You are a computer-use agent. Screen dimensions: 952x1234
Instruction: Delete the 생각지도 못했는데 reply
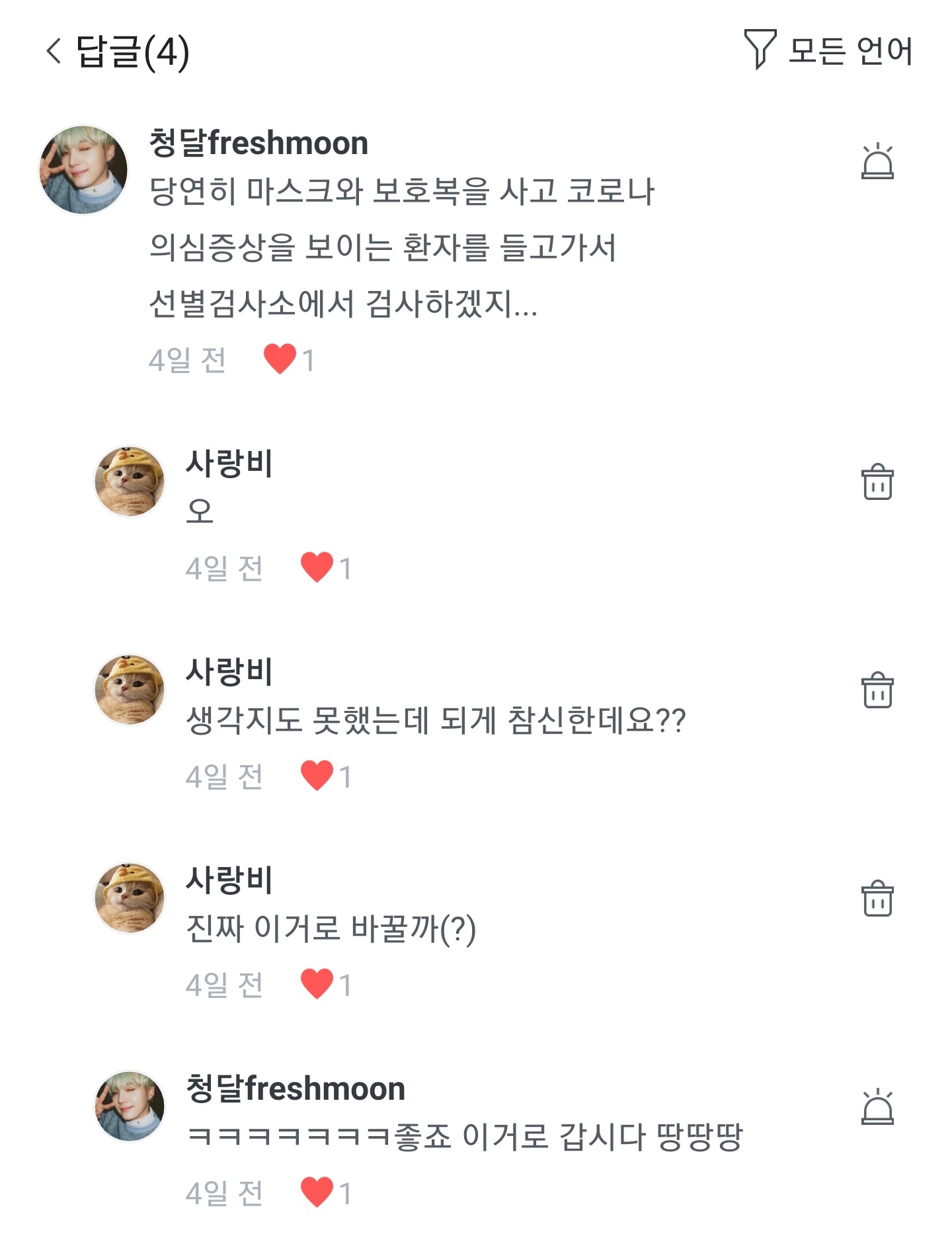click(x=877, y=690)
